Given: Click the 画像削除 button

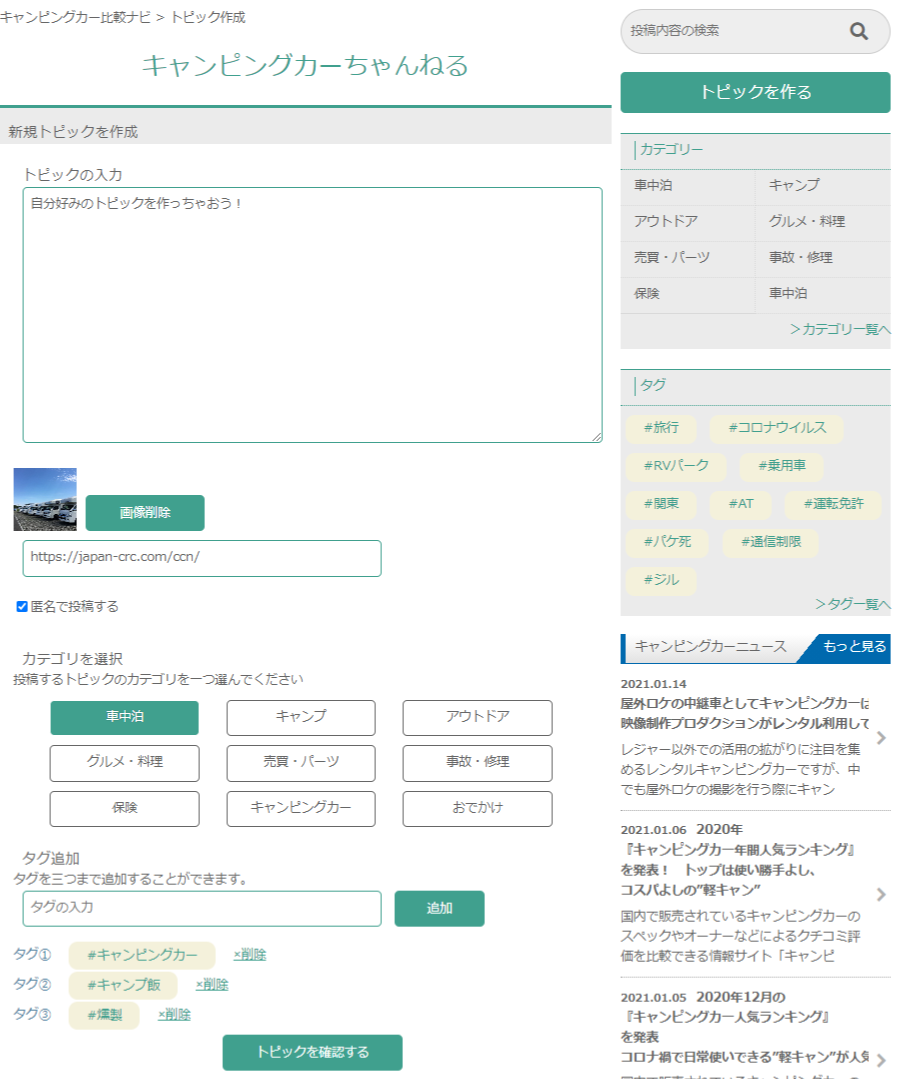Looking at the screenshot, I should 145,512.
